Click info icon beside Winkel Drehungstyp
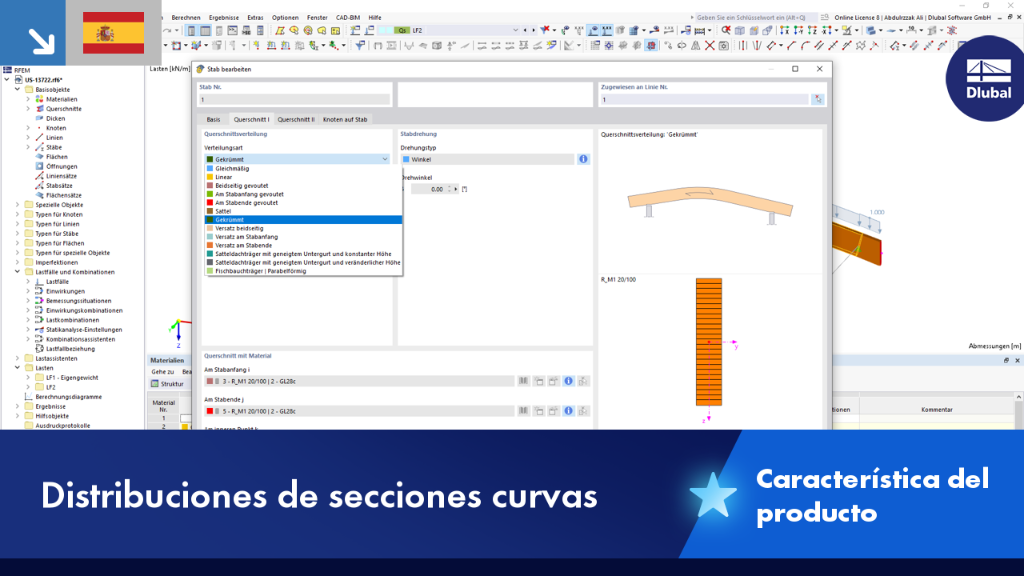The height and width of the screenshot is (576, 1024). tap(583, 159)
